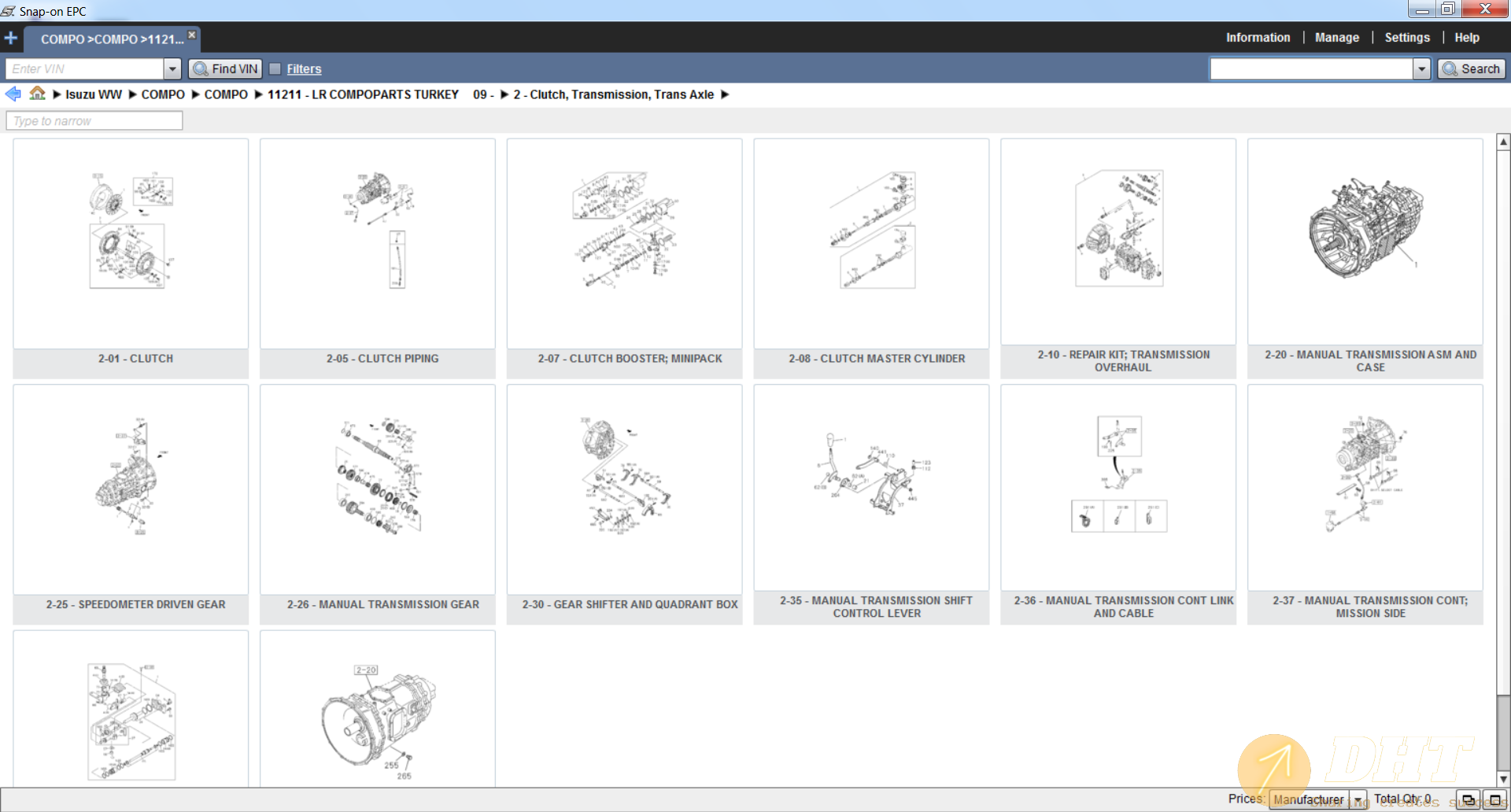The width and height of the screenshot is (1511, 812).
Task: Open the 2-05 - CLUTCH PIPING diagram
Action: click(x=378, y=244)
